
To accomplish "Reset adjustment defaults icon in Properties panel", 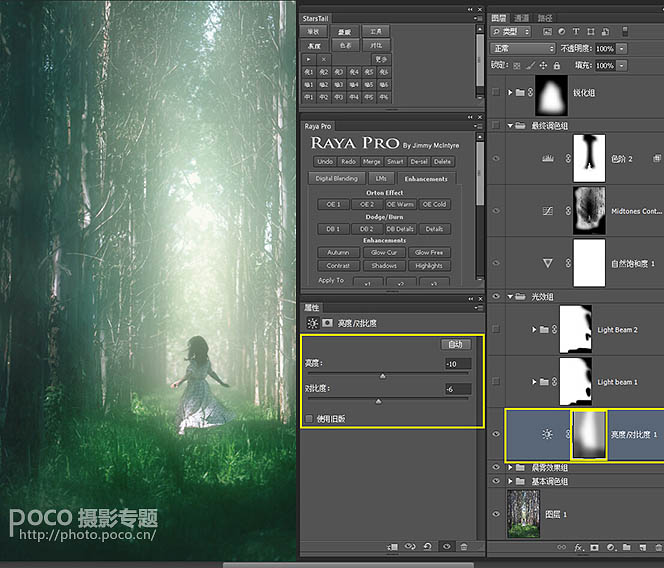I will [x=428, y=547].
